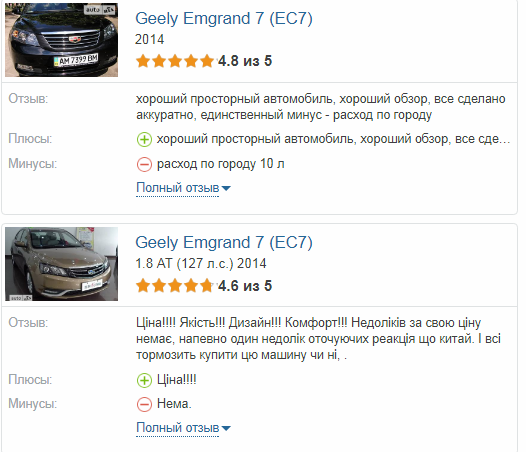Click dropdown arrow after second "Полный отзыв"
This screenshot has height=452, width=526.
pos(226,429)
